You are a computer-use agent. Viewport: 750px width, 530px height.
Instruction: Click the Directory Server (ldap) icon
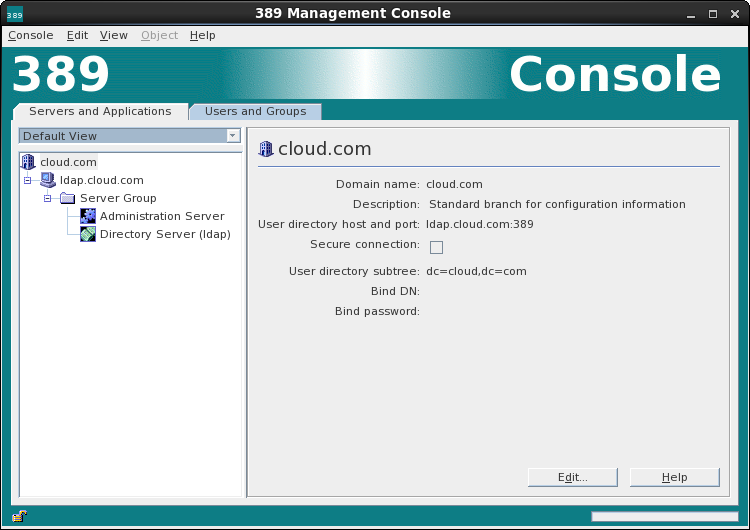pyautogui.click(x=88, y=234)
